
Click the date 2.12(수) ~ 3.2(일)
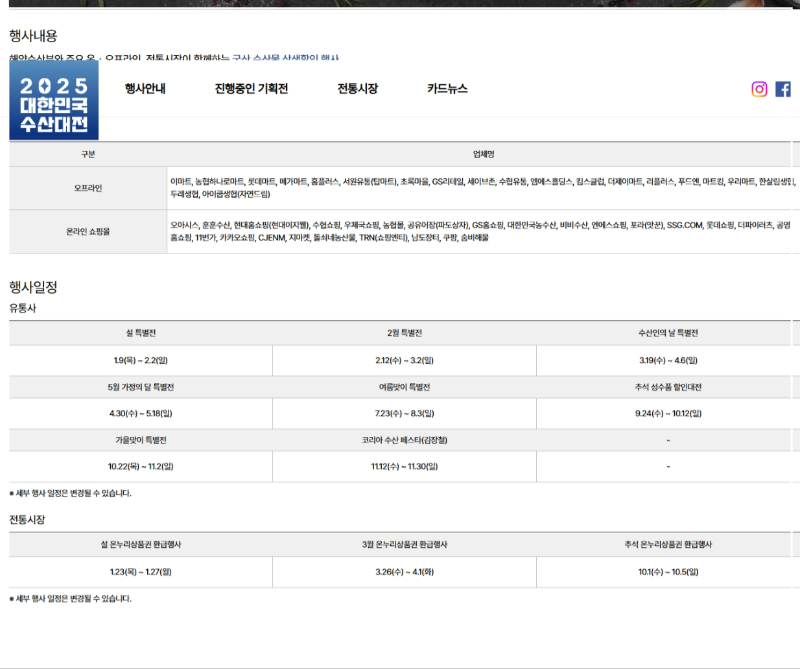pos(404,360)
